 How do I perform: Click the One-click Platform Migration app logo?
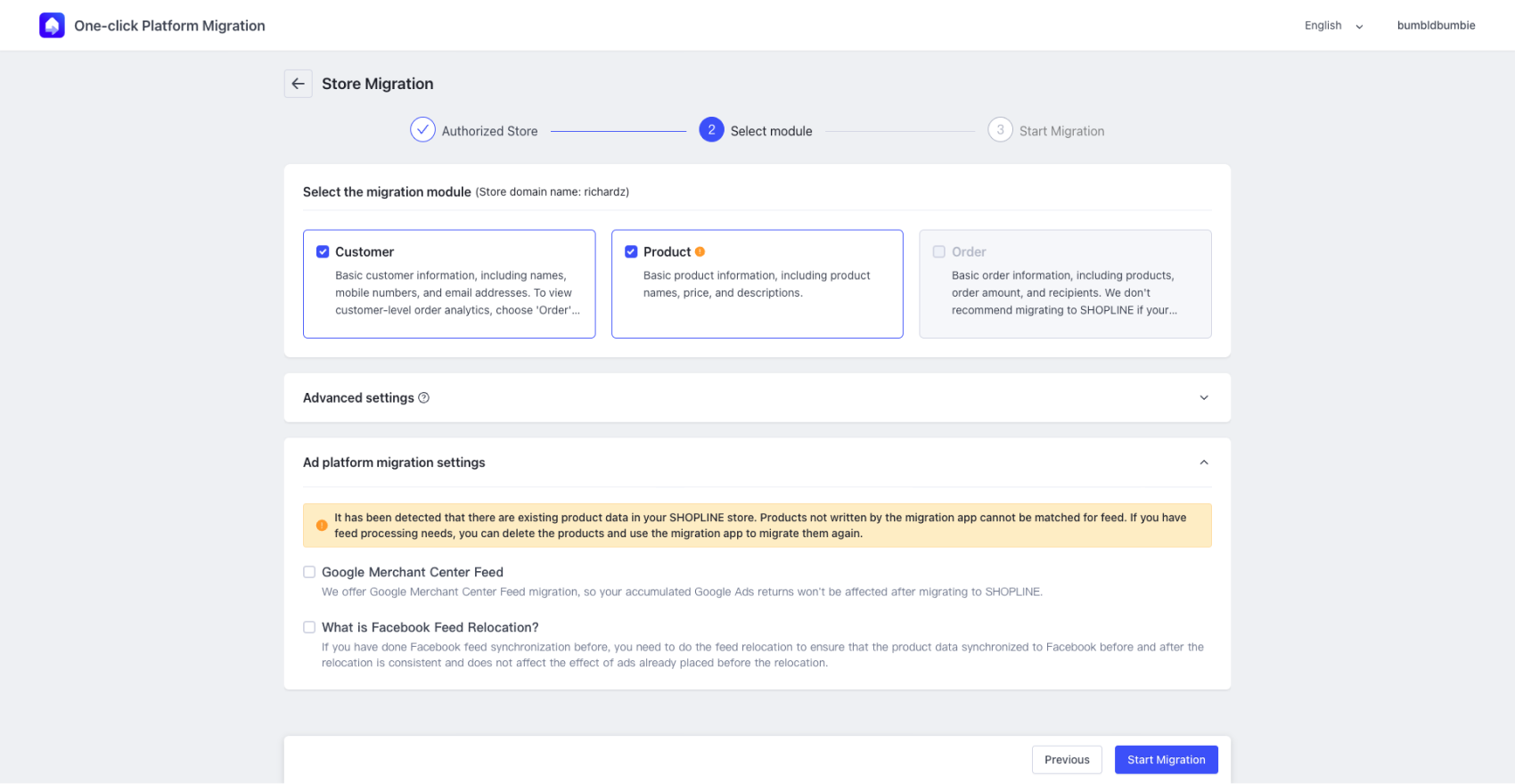click(x=52, y=26)
